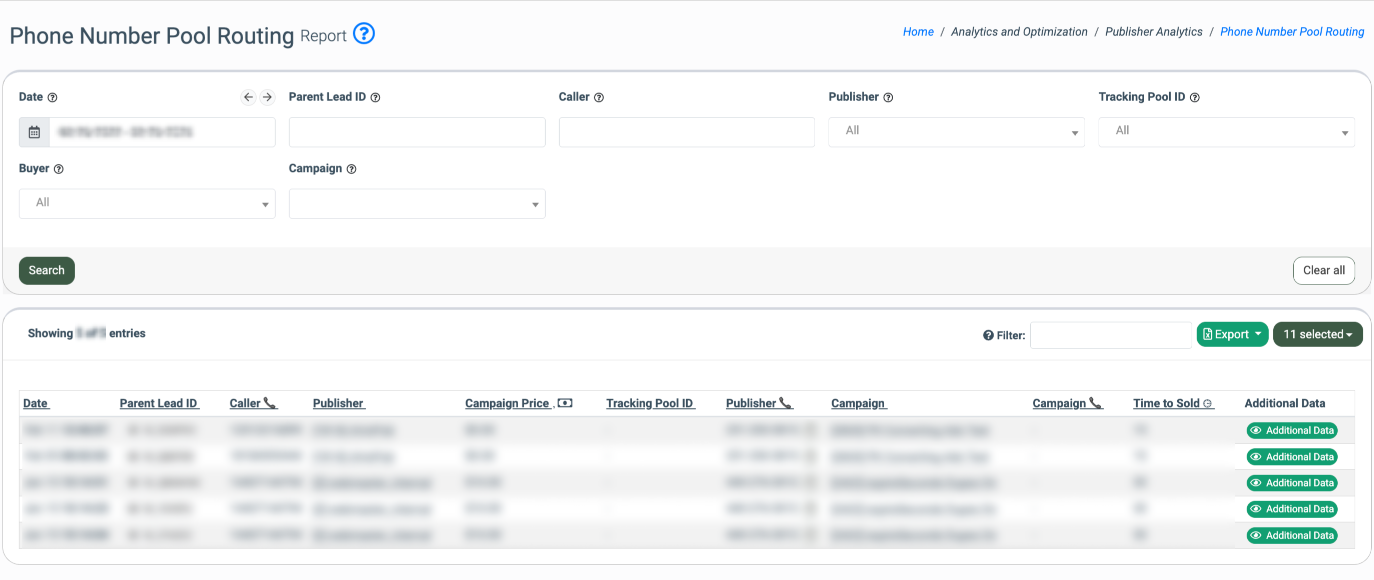1374x580 pixels.
Task: Open the Publisher dropdown
Action: pyautogui.click(x=956, y=132)
